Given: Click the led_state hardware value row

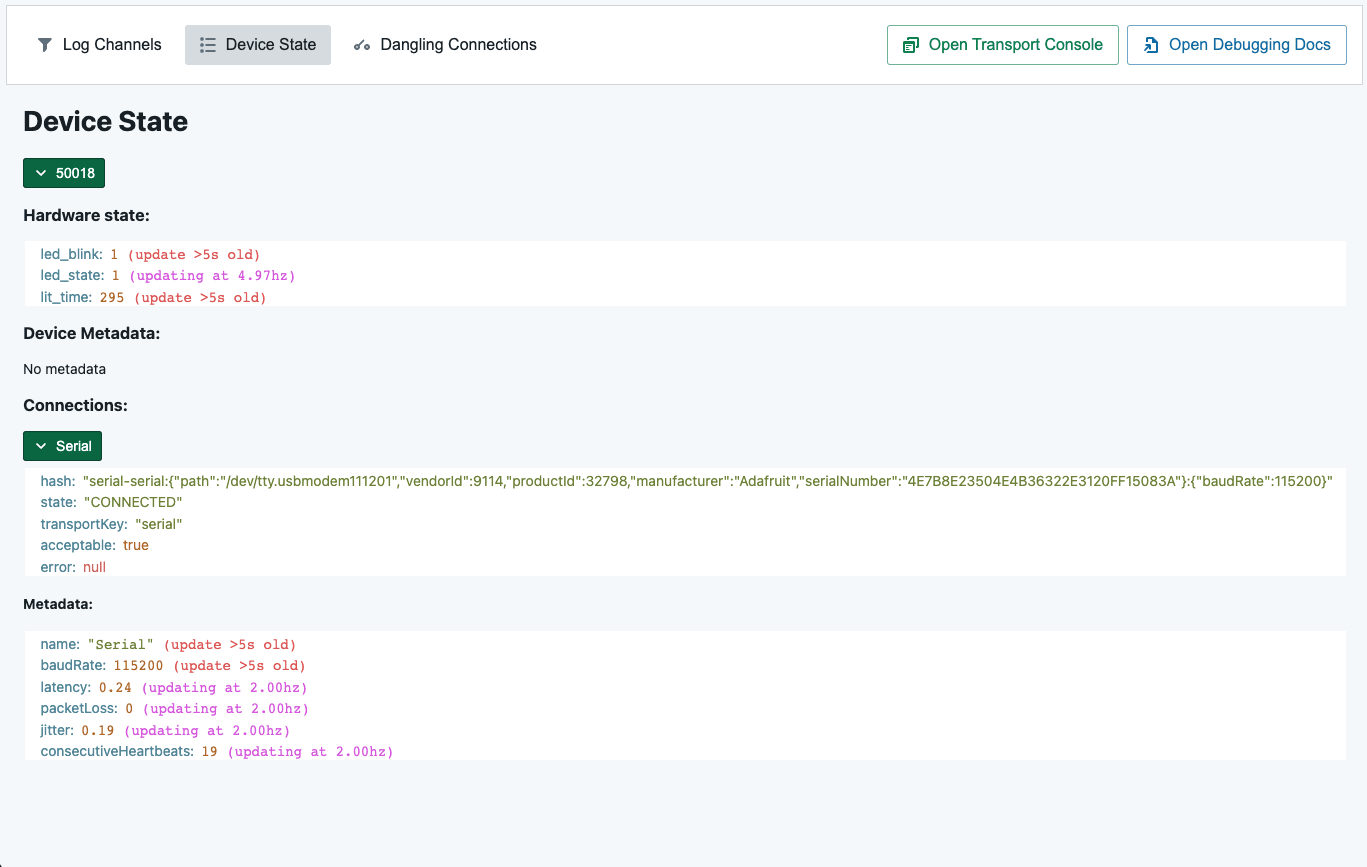Looking at the screenshot, I should [168, 275].
